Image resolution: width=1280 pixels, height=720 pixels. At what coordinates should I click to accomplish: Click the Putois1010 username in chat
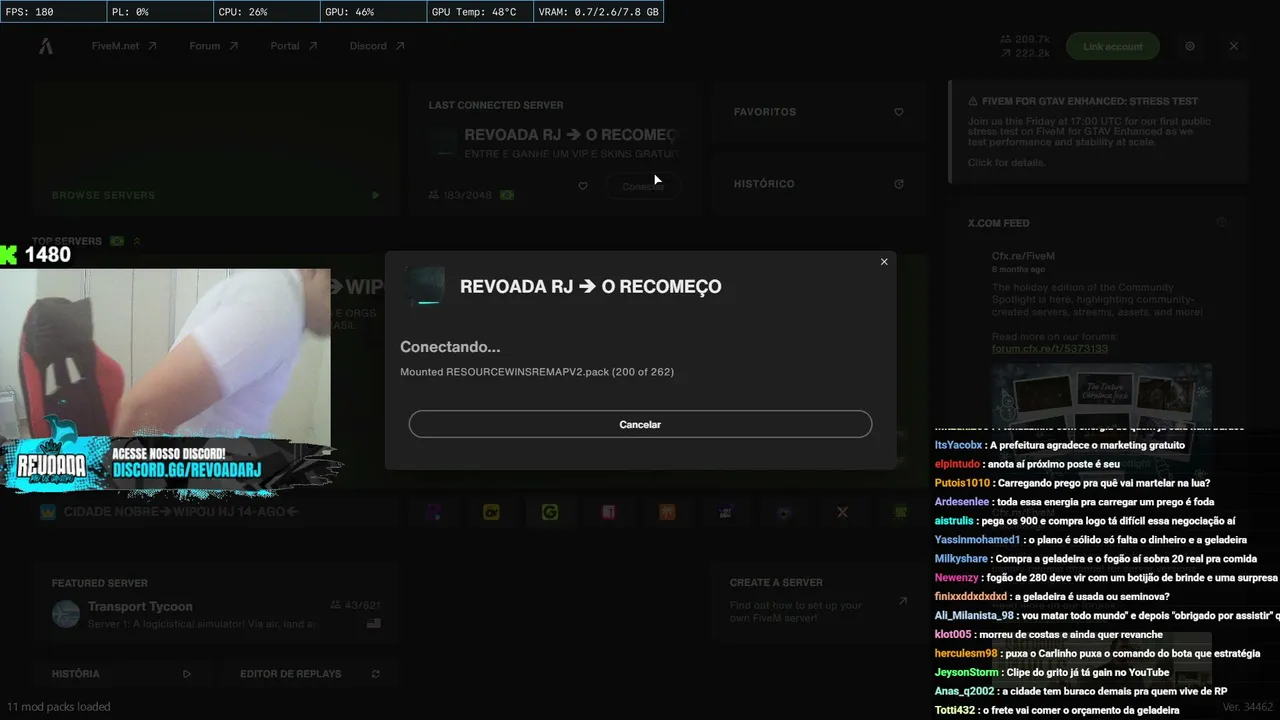(x=962, y=483)
